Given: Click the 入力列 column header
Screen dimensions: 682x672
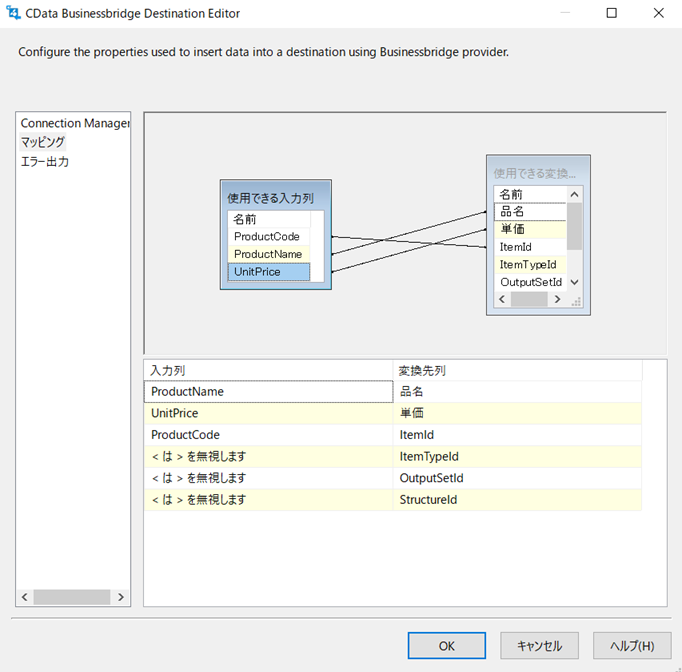Looking at the screenshot, I should tap(268, 371).
